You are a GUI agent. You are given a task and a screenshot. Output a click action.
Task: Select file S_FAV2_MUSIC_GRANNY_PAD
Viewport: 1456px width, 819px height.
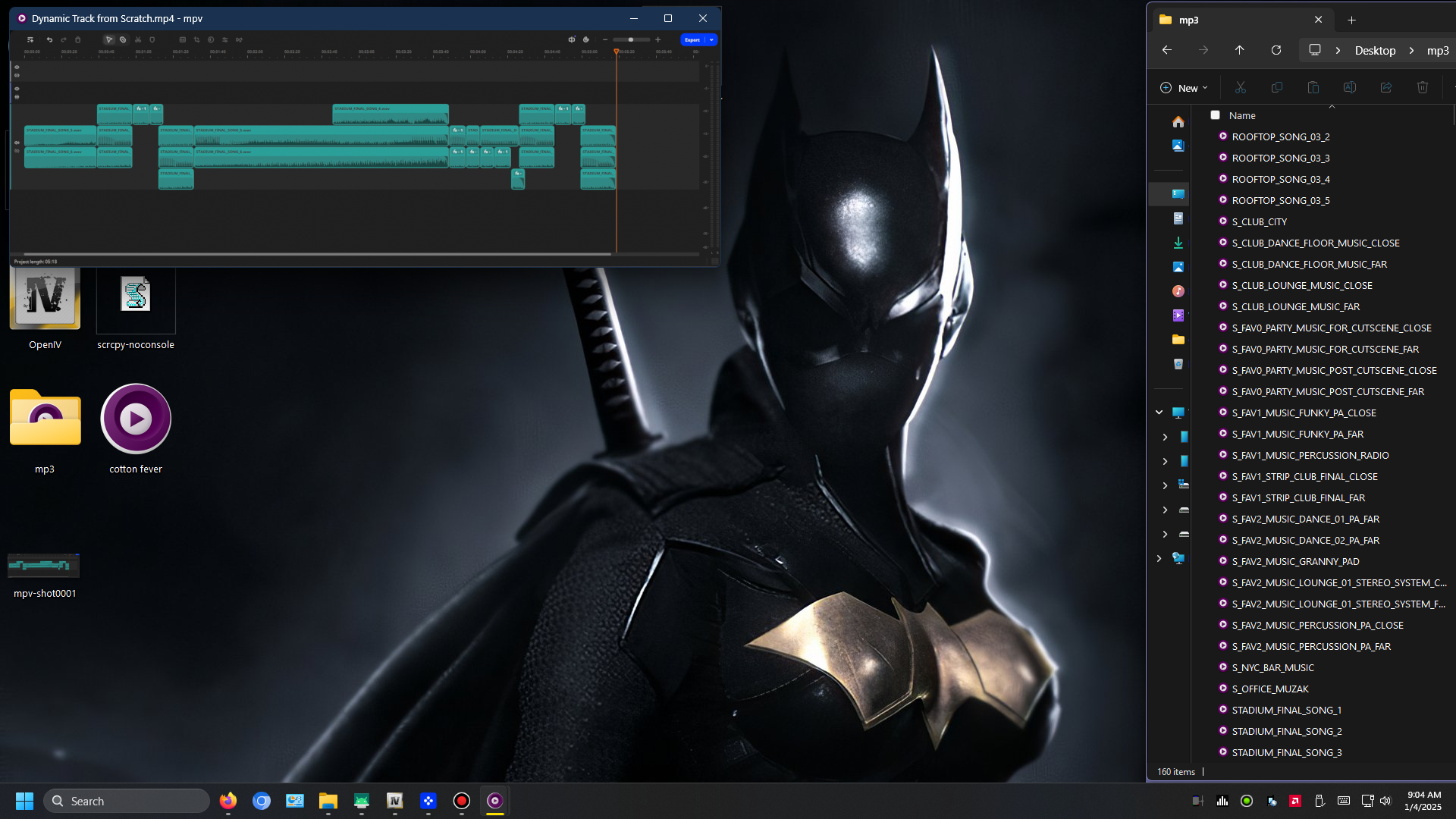(x=1296, y=561)
